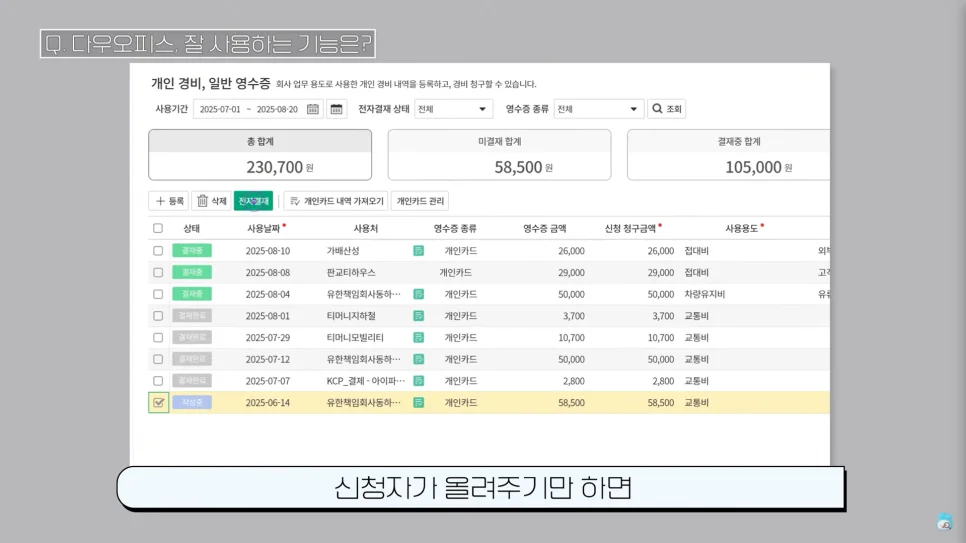Click date cell 2025-07-07
966x543 pixels.
pos(267,381)
